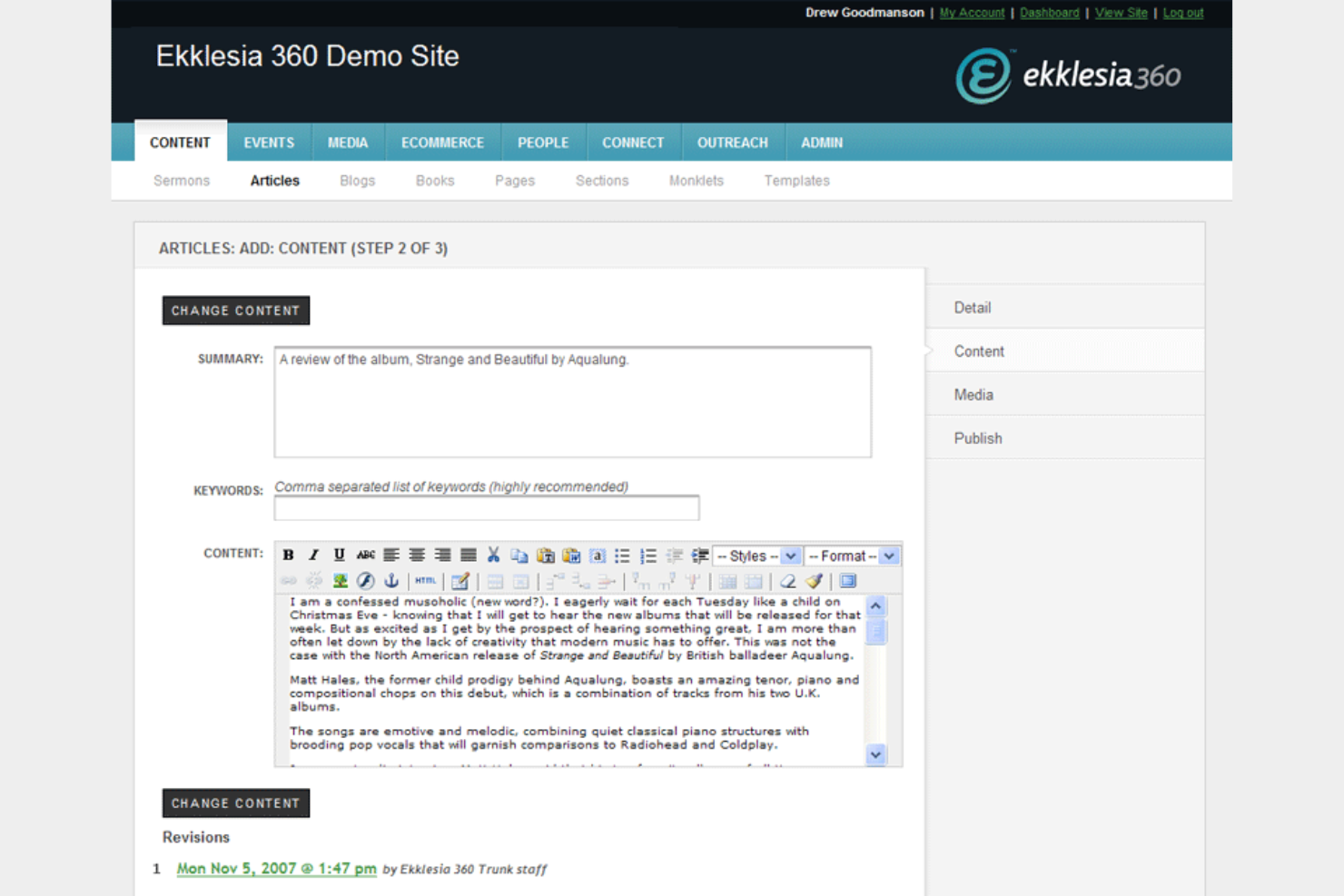Align text right in editor

(x=442, y=556)
